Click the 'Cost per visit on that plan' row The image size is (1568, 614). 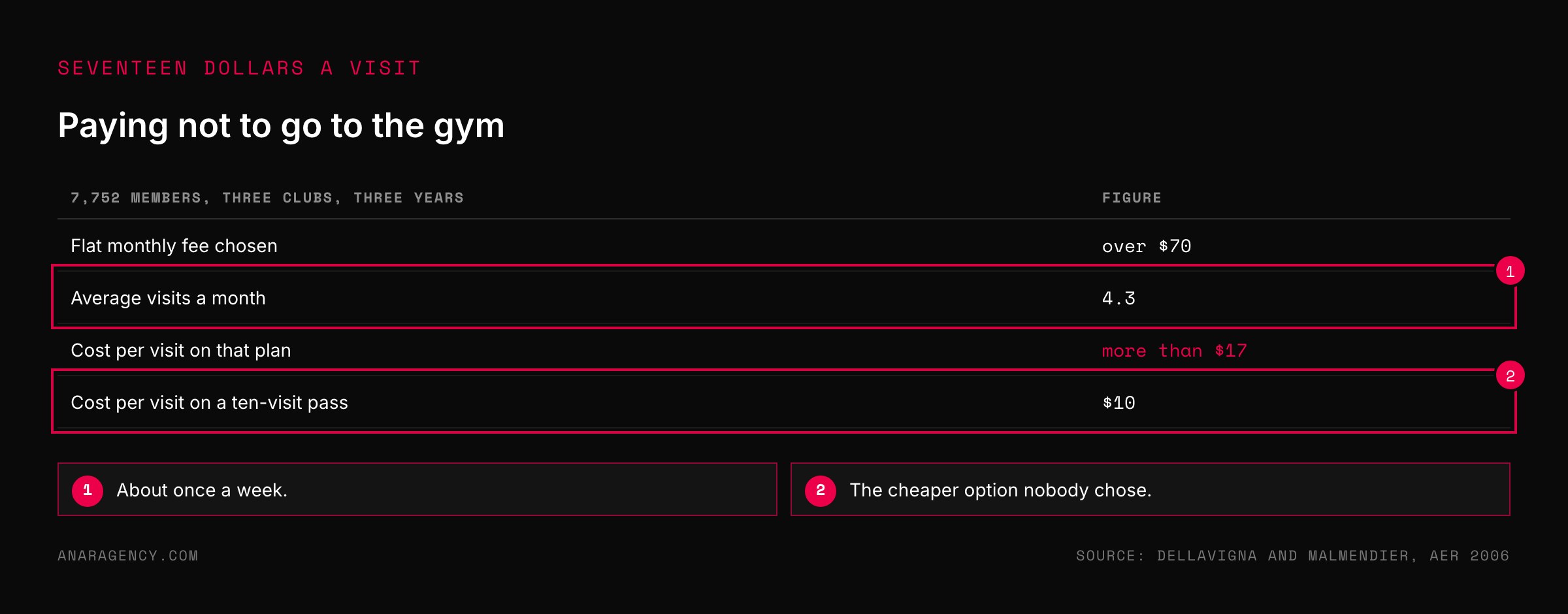784,350
